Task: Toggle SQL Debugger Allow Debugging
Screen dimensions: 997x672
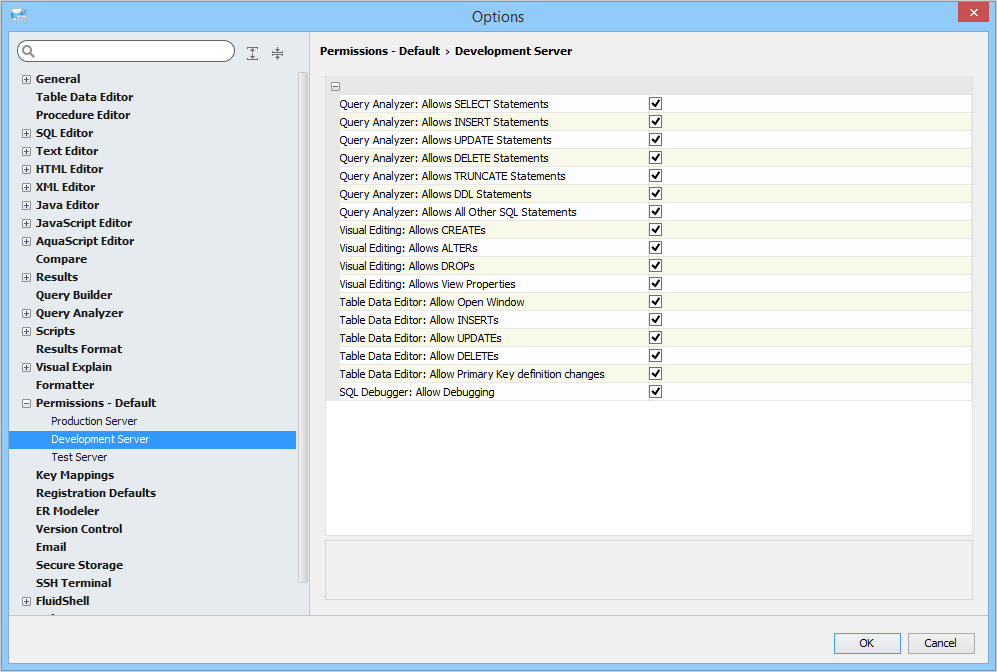Action: point(655,392)
